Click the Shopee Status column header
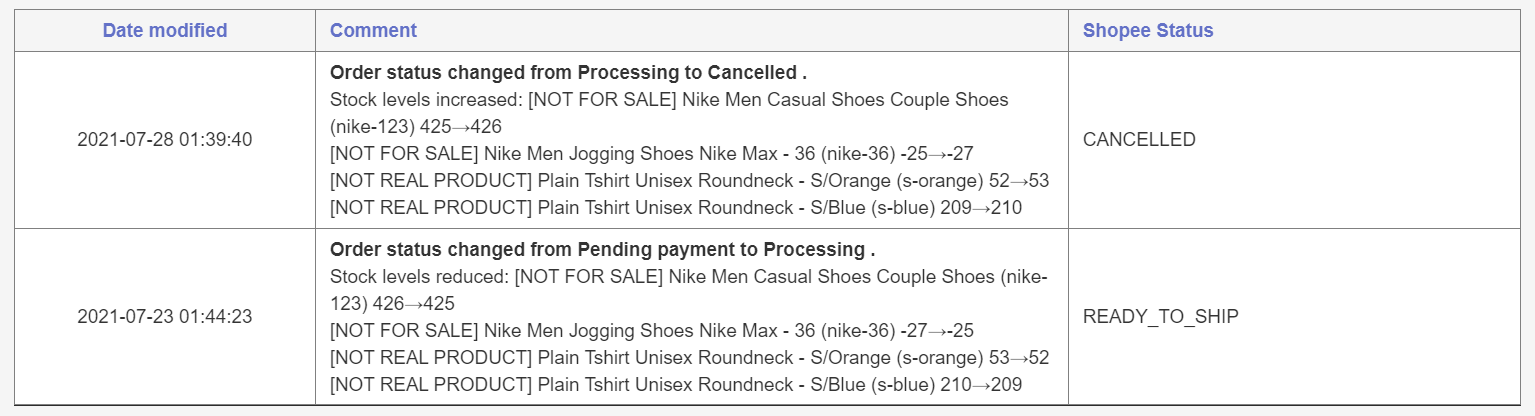1535x416 pixels. (1148, 30)
